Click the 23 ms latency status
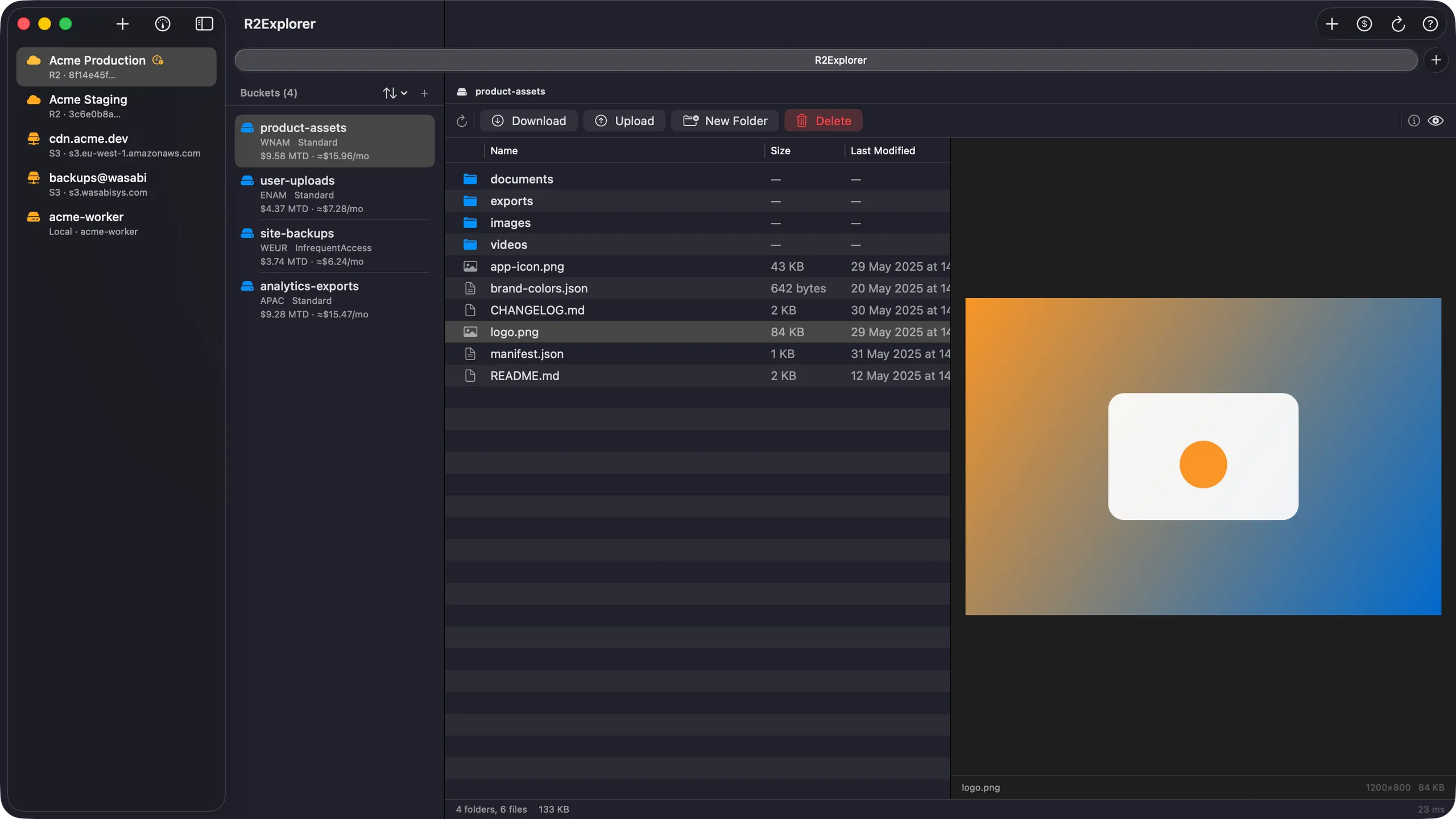This screenshot has height=819, width=1456. coord(1431,809)
